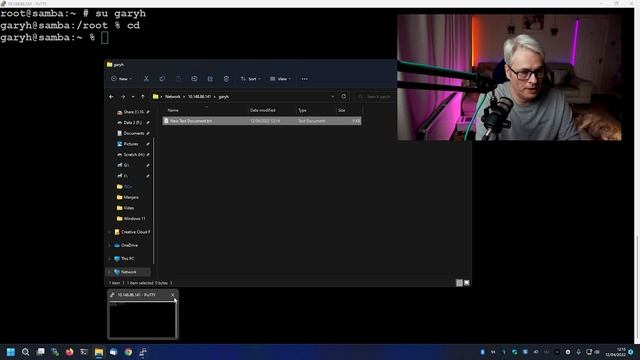Click the Copy icon in Explorer toolbar
Image resolution: width=640 pixels, height=360 pixels.
click(162, 79)
